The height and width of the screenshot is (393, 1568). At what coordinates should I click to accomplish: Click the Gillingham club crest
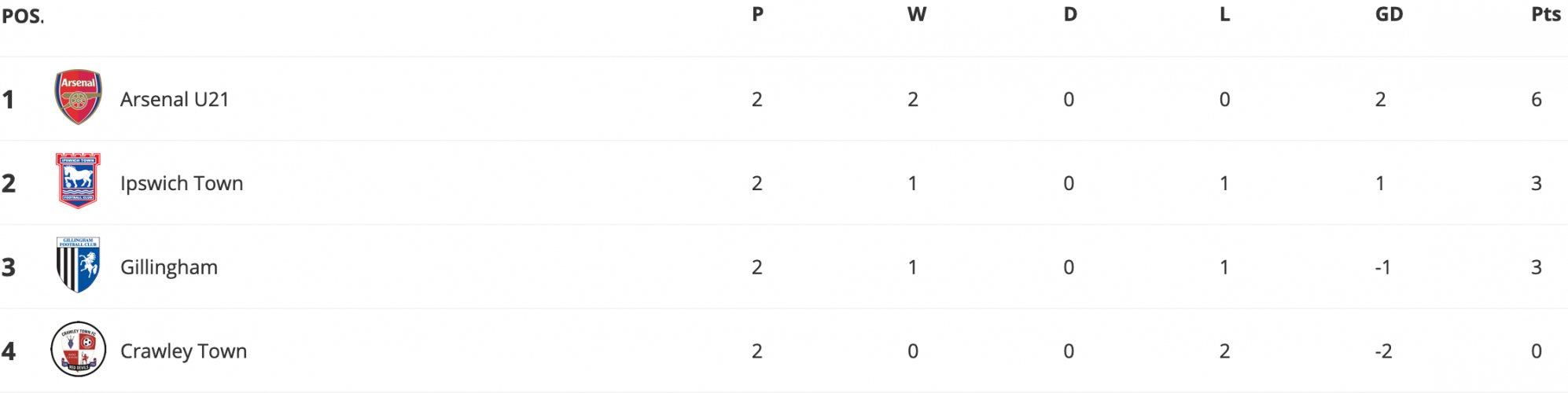(x=78, y=265)
